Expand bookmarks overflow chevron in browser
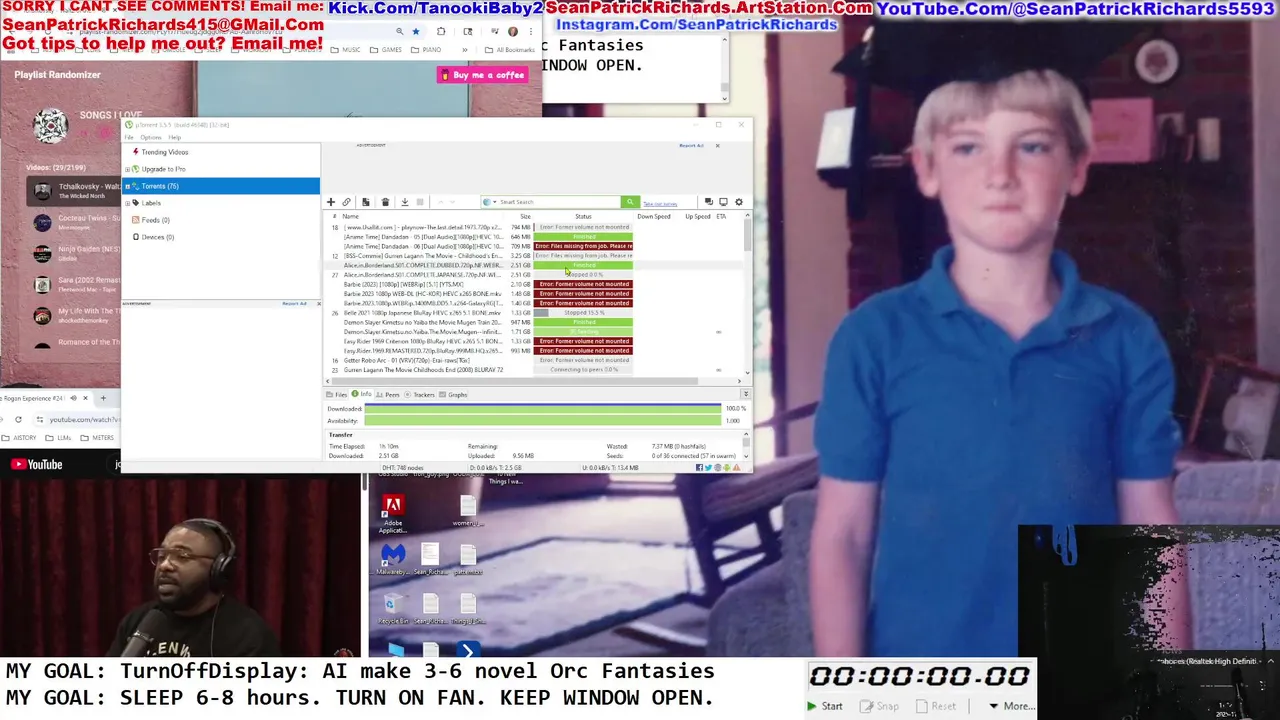The width and height of the screenshot is (1280, 720). [x=465, y=50]
